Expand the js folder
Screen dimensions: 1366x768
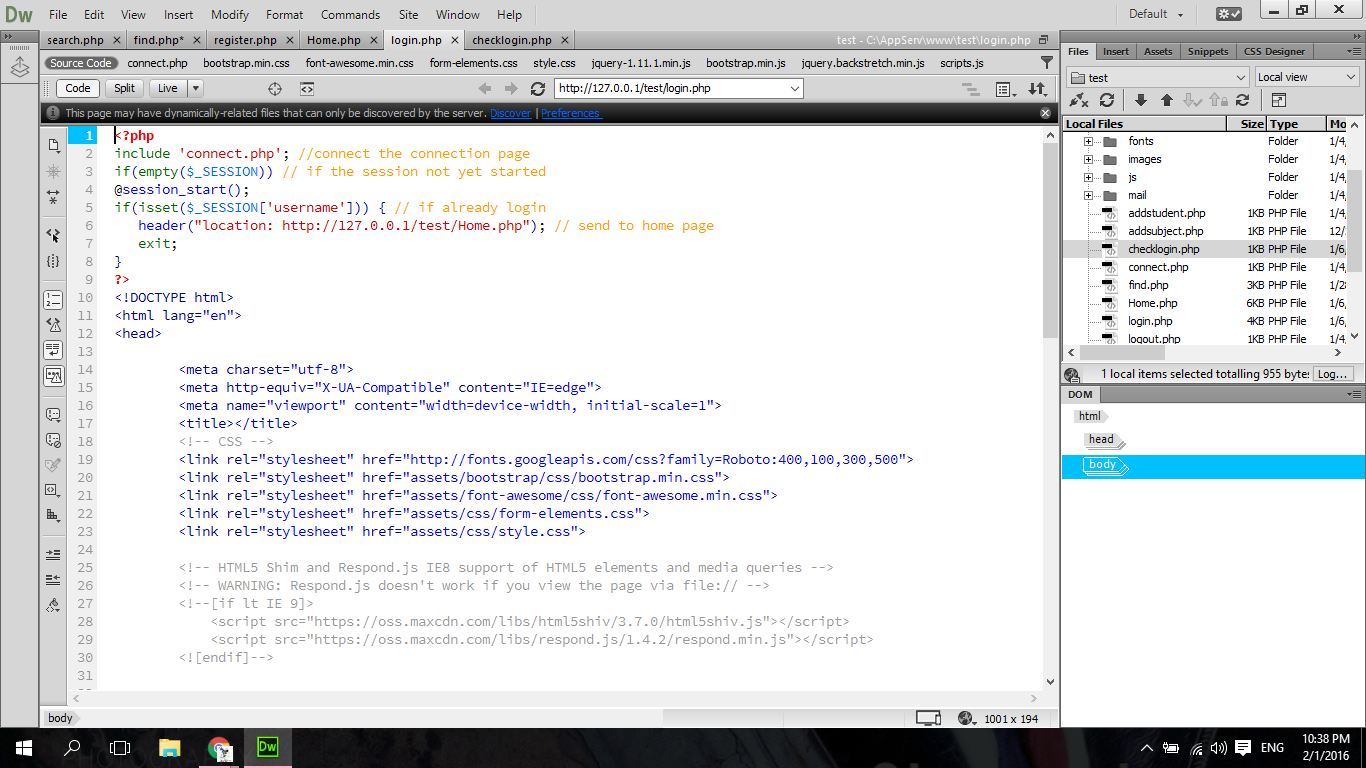[x=1089, y=177]
